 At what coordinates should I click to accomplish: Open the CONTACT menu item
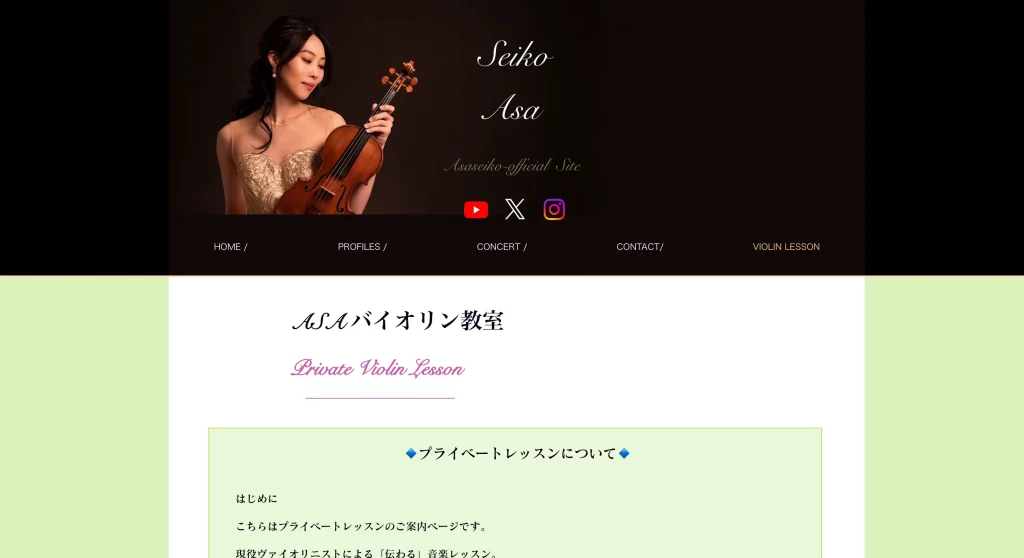(x=640, y=246)
